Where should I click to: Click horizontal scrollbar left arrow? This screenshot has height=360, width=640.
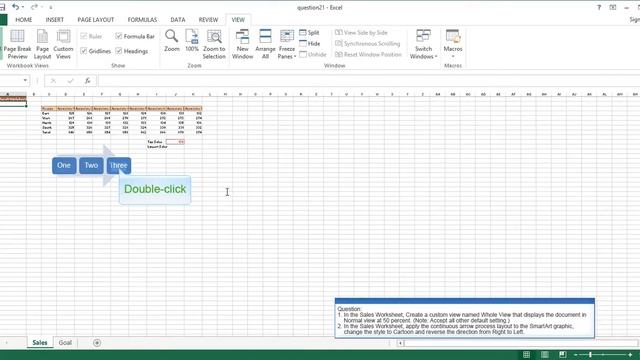[x=400, y=343]
